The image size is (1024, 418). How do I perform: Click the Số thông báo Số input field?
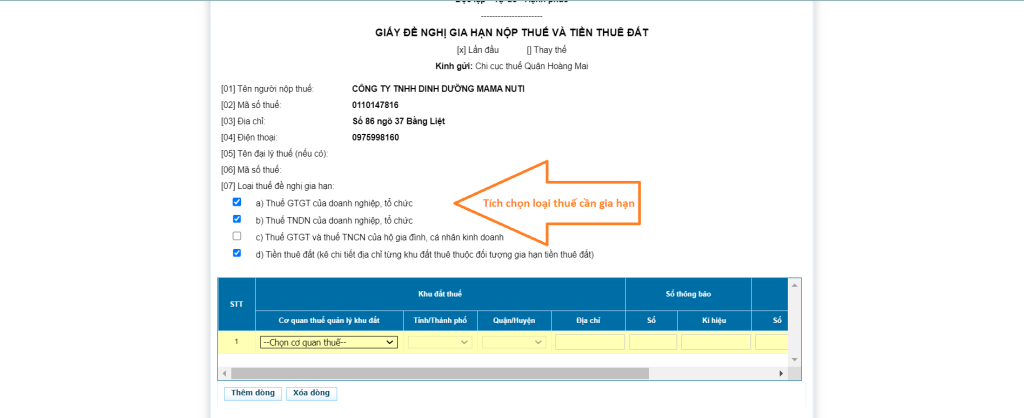click(653, 342)
